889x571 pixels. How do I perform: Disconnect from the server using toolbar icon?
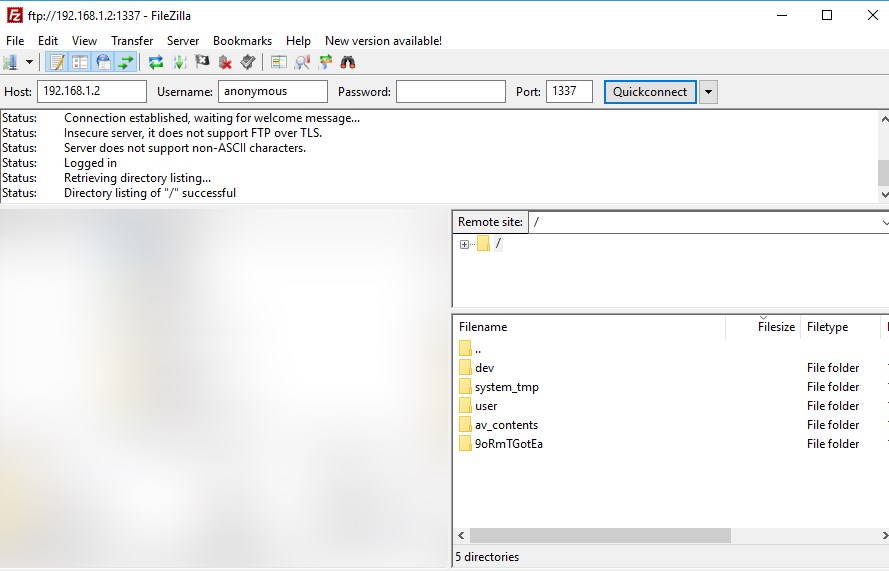coord(226,62)
